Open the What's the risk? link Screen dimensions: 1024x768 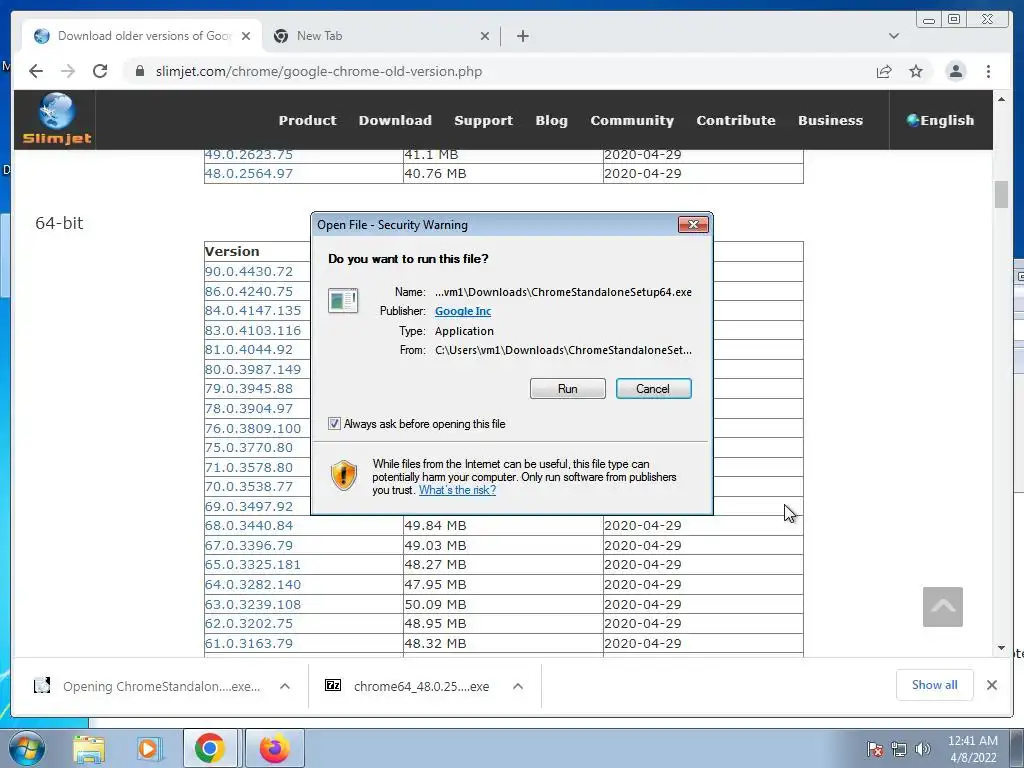pos(457,490)
